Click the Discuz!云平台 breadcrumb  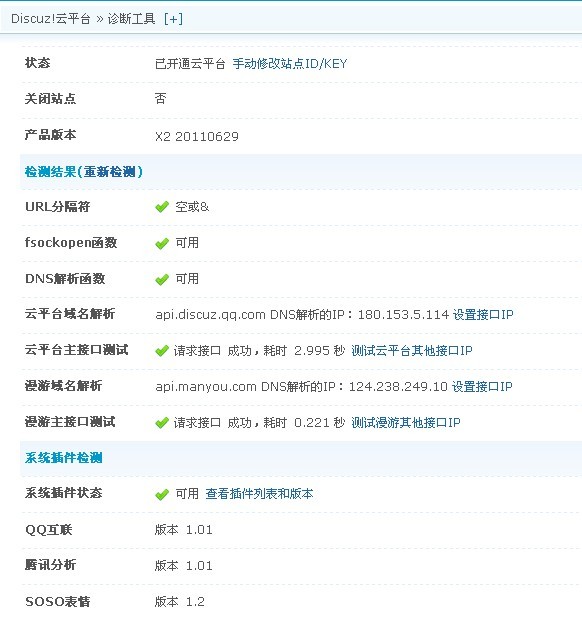coord(50,19)
